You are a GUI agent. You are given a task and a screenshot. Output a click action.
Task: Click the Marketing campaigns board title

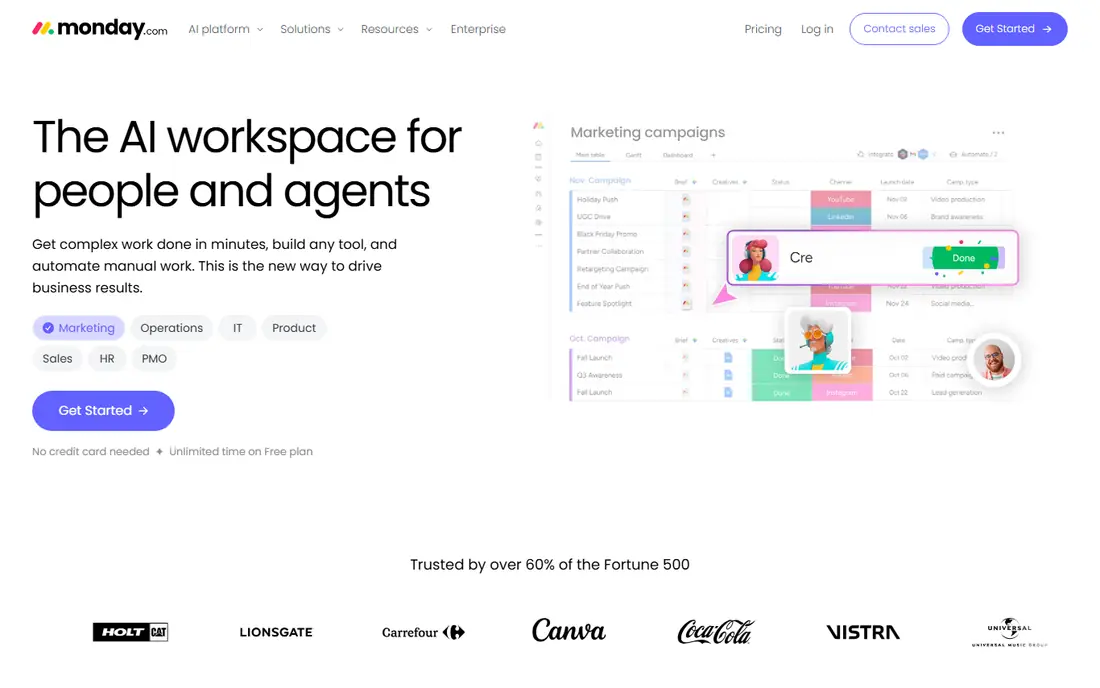point(648,133)
